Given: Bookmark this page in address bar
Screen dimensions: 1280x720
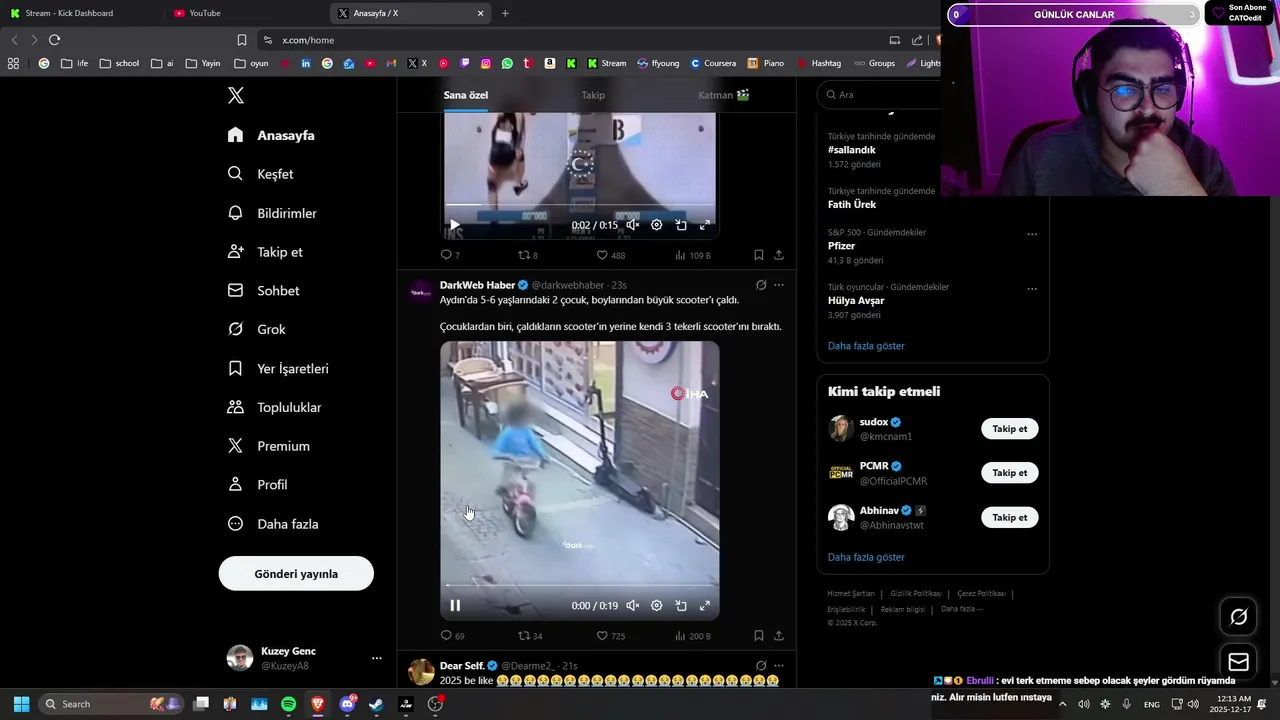Looking at the screenshot, I should pos(242,40).
